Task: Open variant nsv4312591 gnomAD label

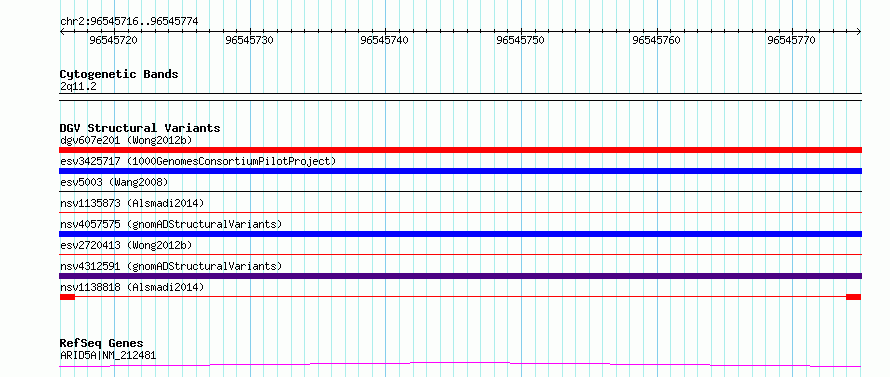Action: click(171, 266)
